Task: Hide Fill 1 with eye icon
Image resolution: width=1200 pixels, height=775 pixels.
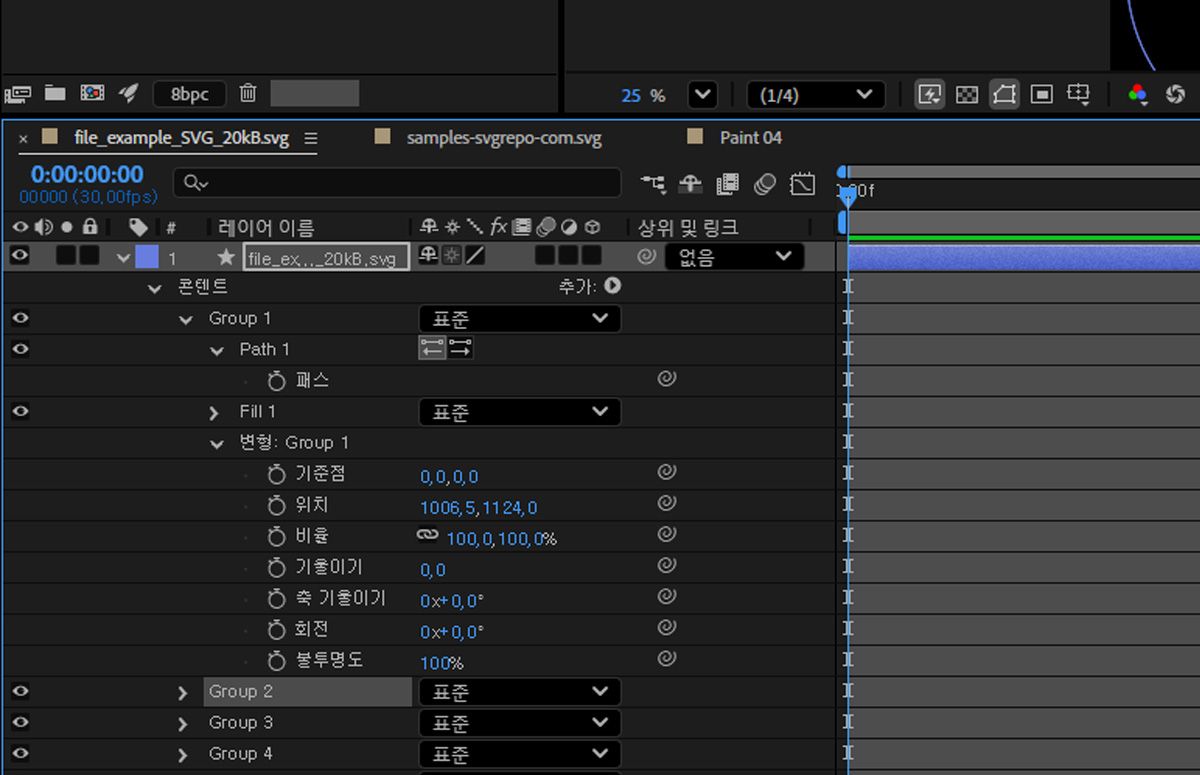Action: pos(20,411)
